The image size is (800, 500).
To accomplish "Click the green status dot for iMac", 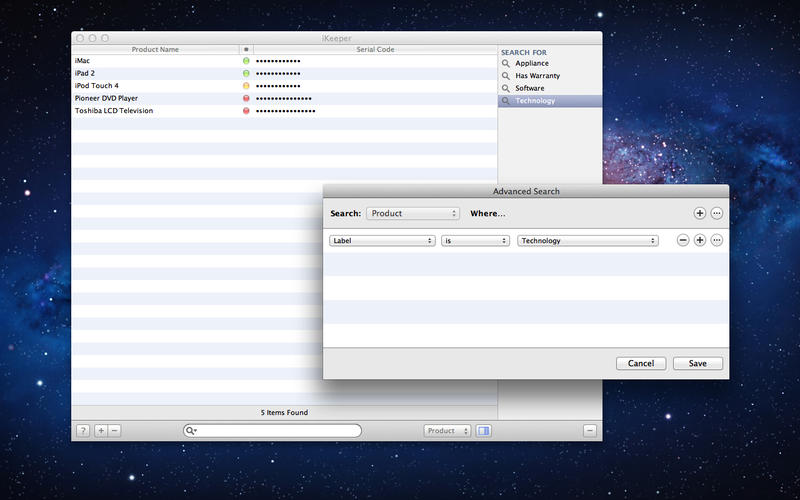I will 246,61.
